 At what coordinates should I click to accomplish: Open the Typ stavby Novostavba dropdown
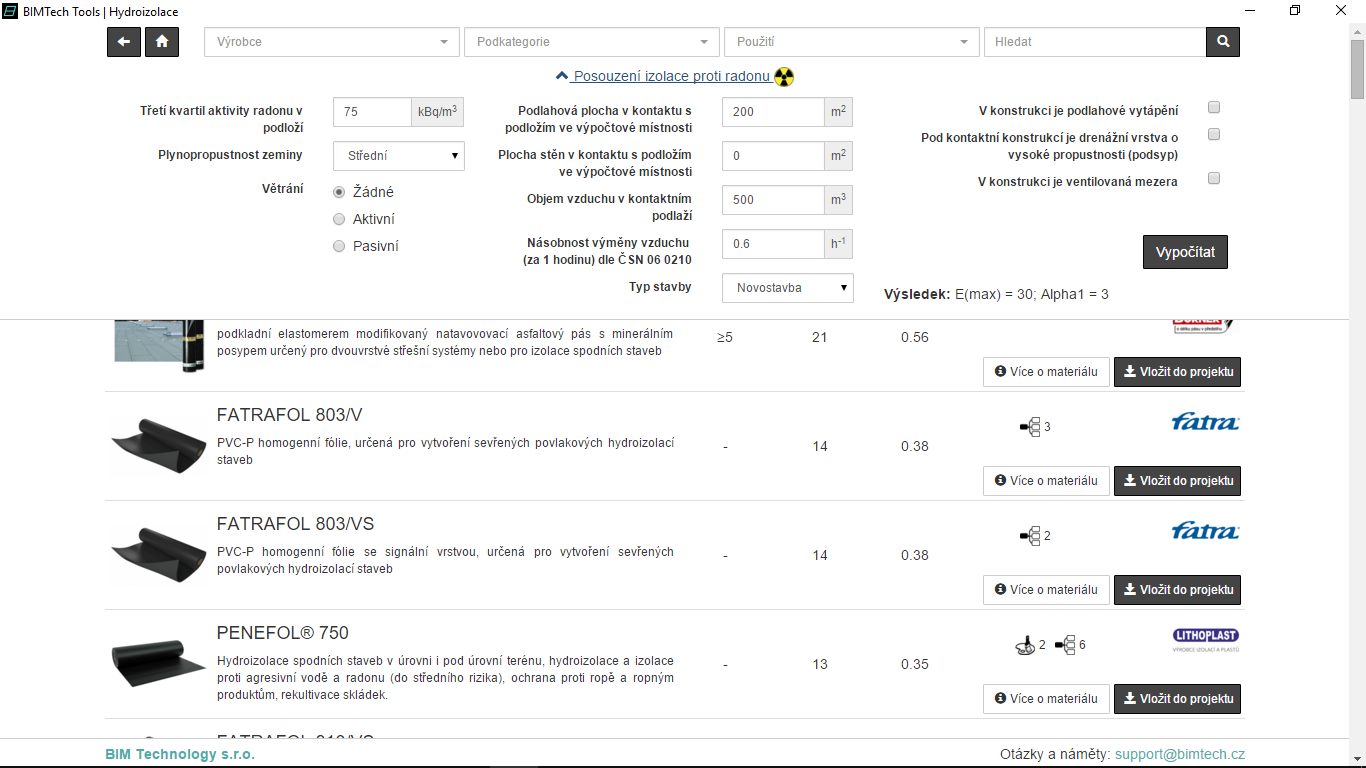[787, 288]
